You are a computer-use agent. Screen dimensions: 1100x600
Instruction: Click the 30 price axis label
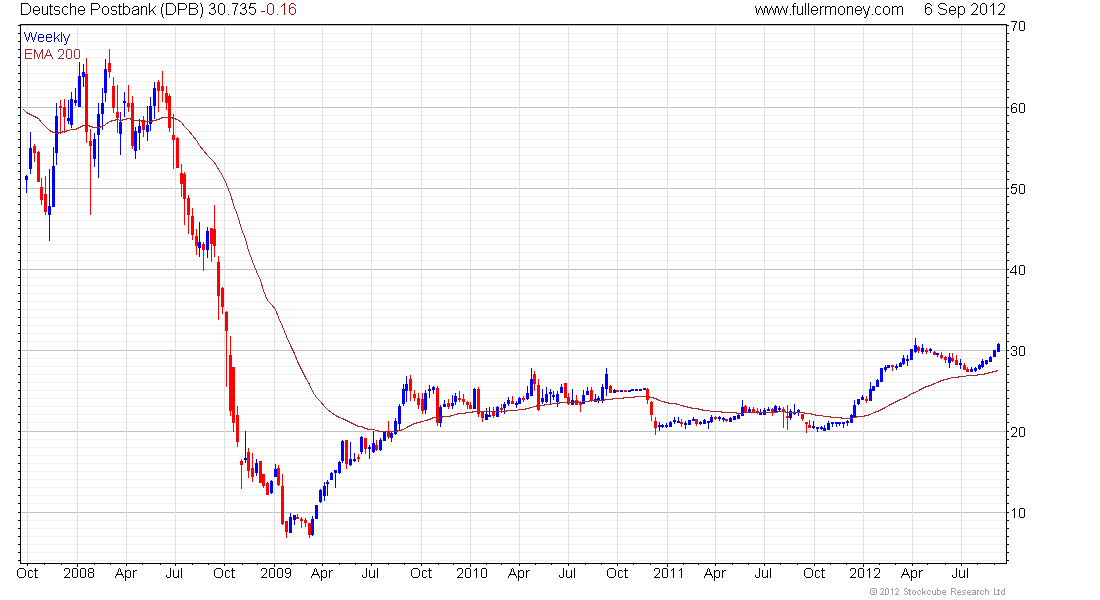tap(1017, 351)
